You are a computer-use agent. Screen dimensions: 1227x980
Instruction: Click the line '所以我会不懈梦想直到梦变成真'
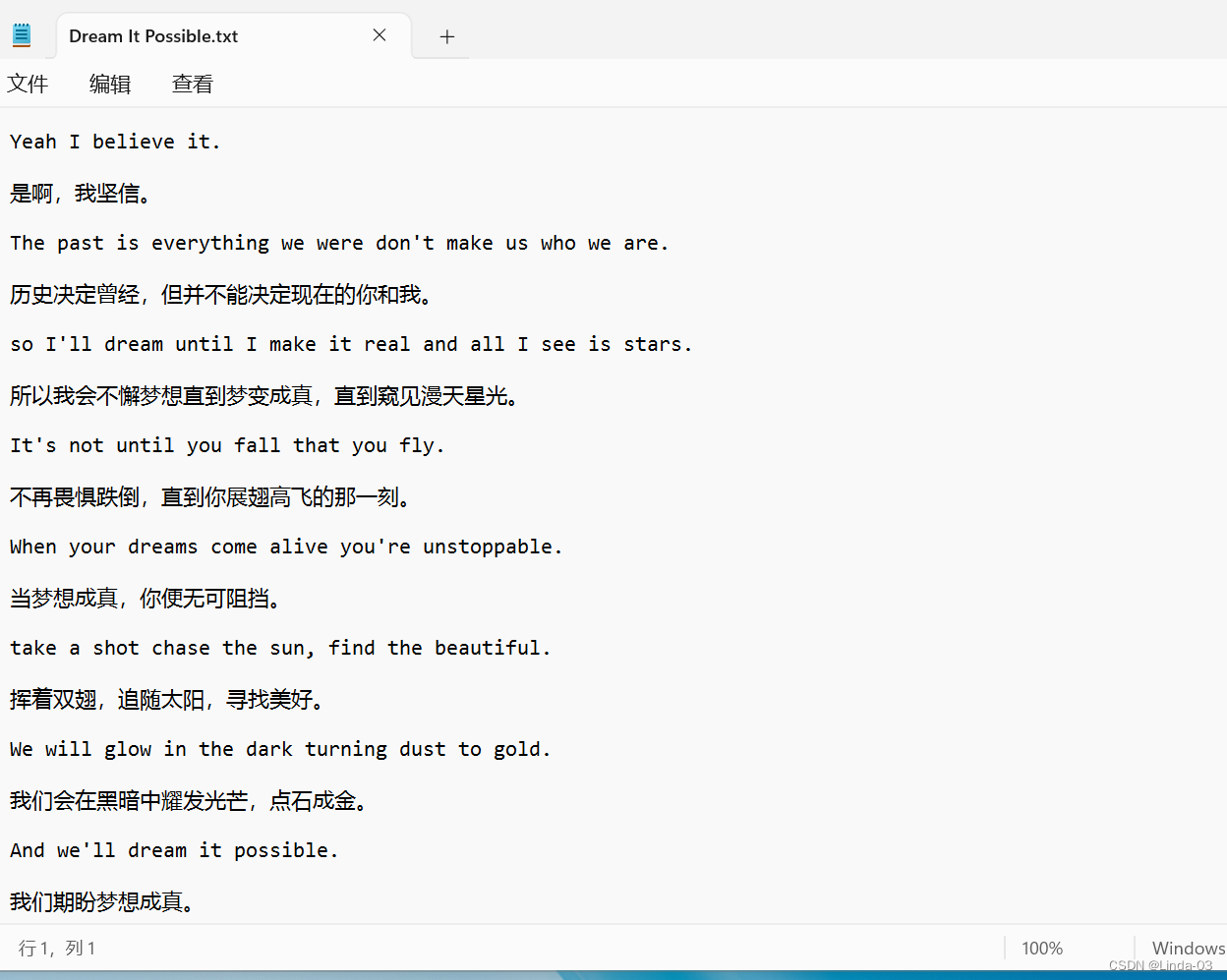coord(264,396)
